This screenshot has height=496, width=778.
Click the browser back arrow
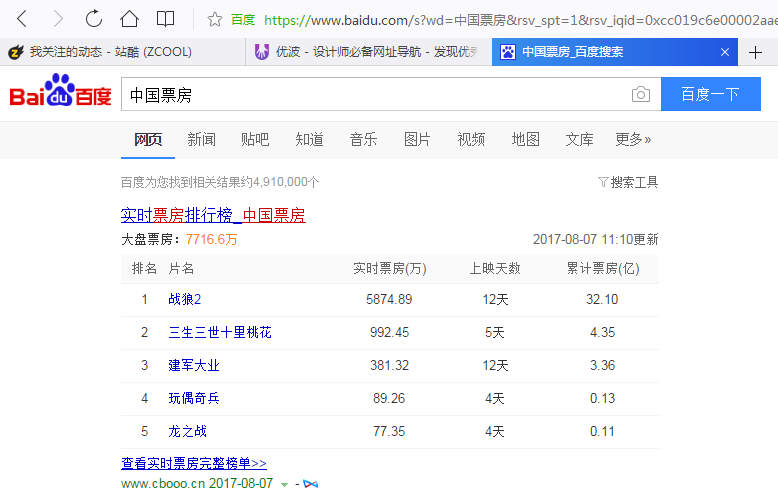22,19
